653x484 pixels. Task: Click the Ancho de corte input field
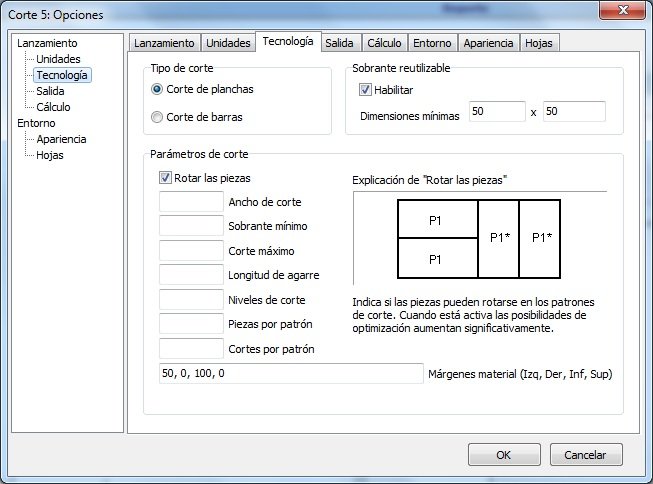coord(191,202)
